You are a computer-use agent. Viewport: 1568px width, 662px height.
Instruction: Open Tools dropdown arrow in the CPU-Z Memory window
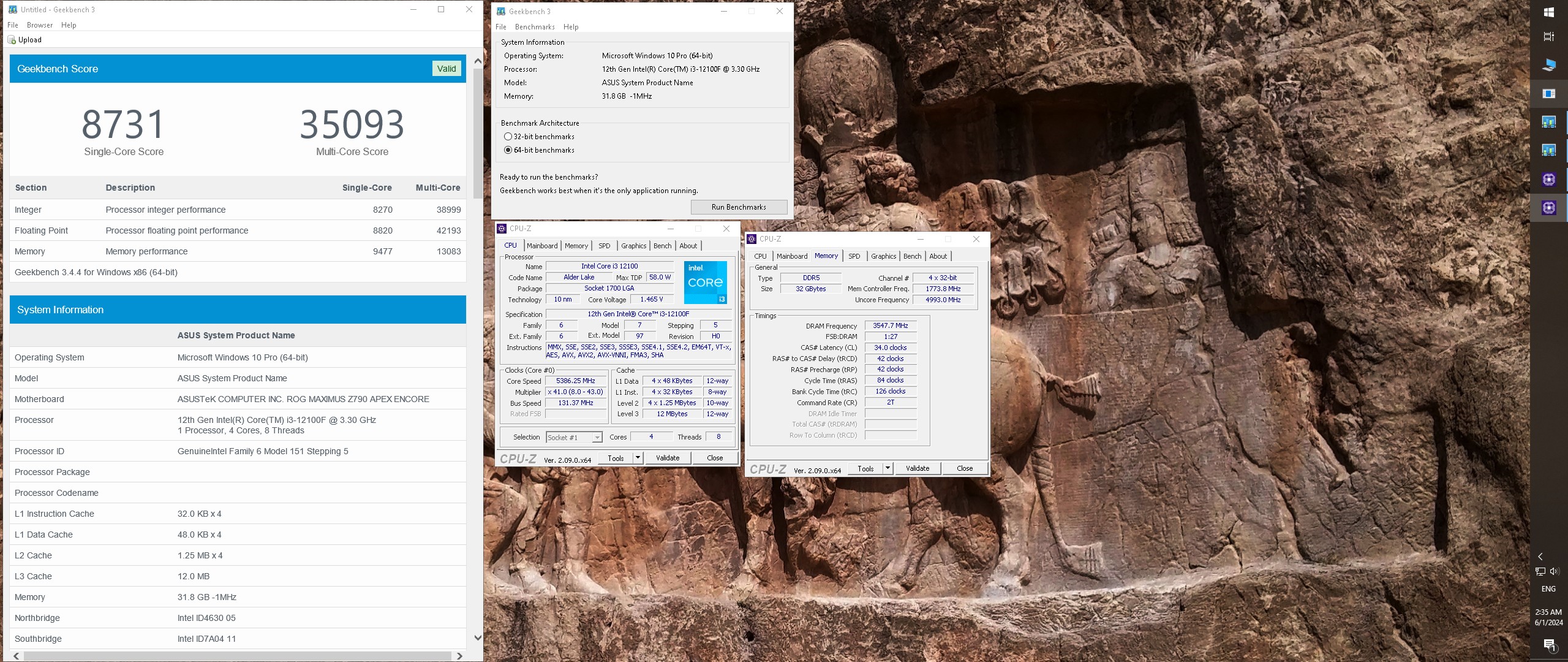[x=888, y=468]
